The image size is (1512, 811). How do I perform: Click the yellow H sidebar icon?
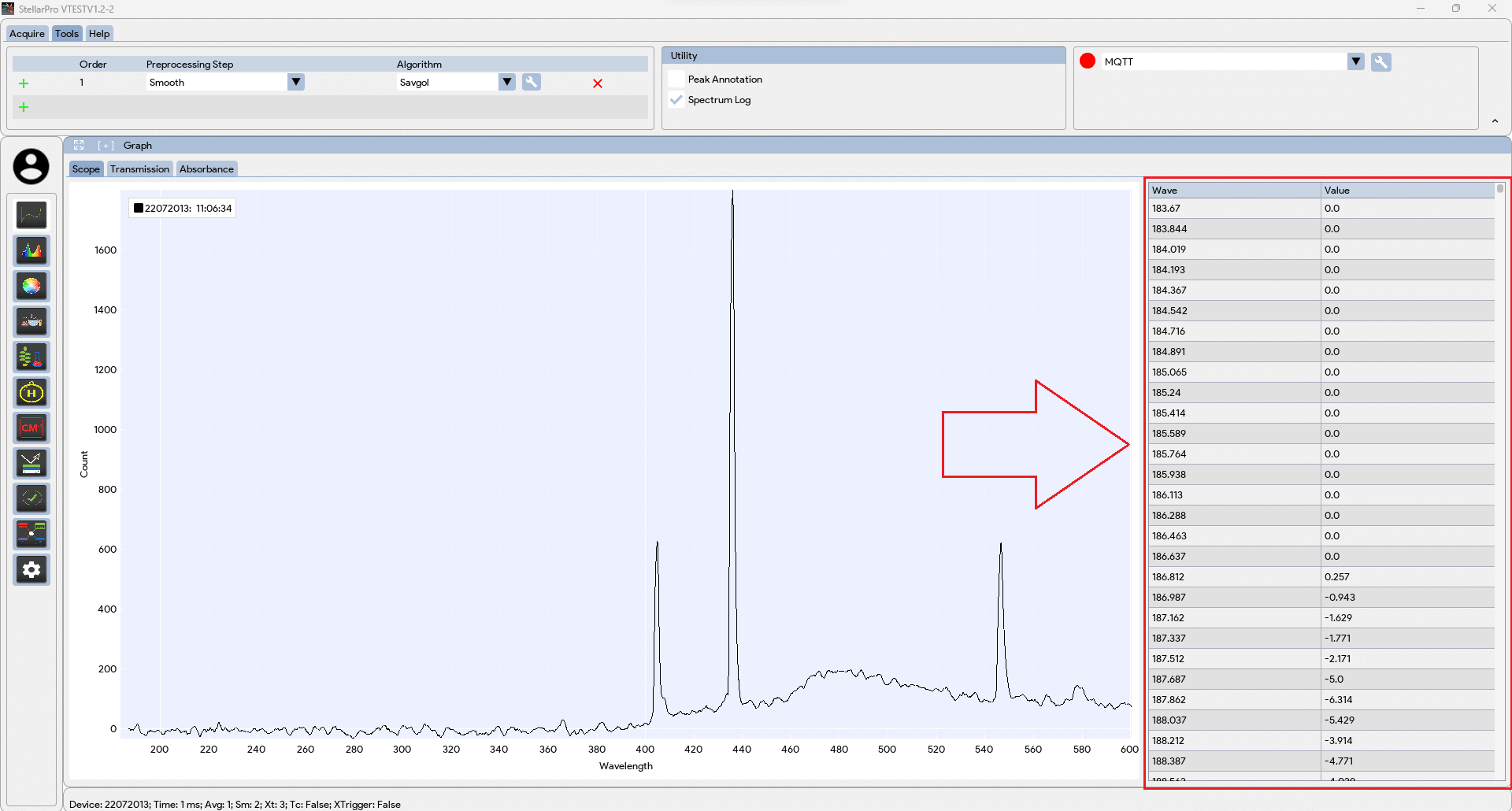pos(31,393)
